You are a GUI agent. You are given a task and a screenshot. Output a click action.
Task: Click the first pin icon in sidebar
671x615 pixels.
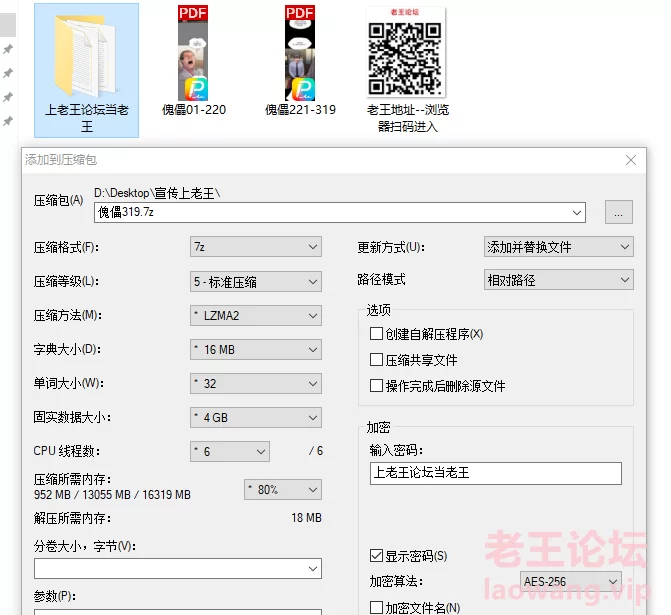8,50
